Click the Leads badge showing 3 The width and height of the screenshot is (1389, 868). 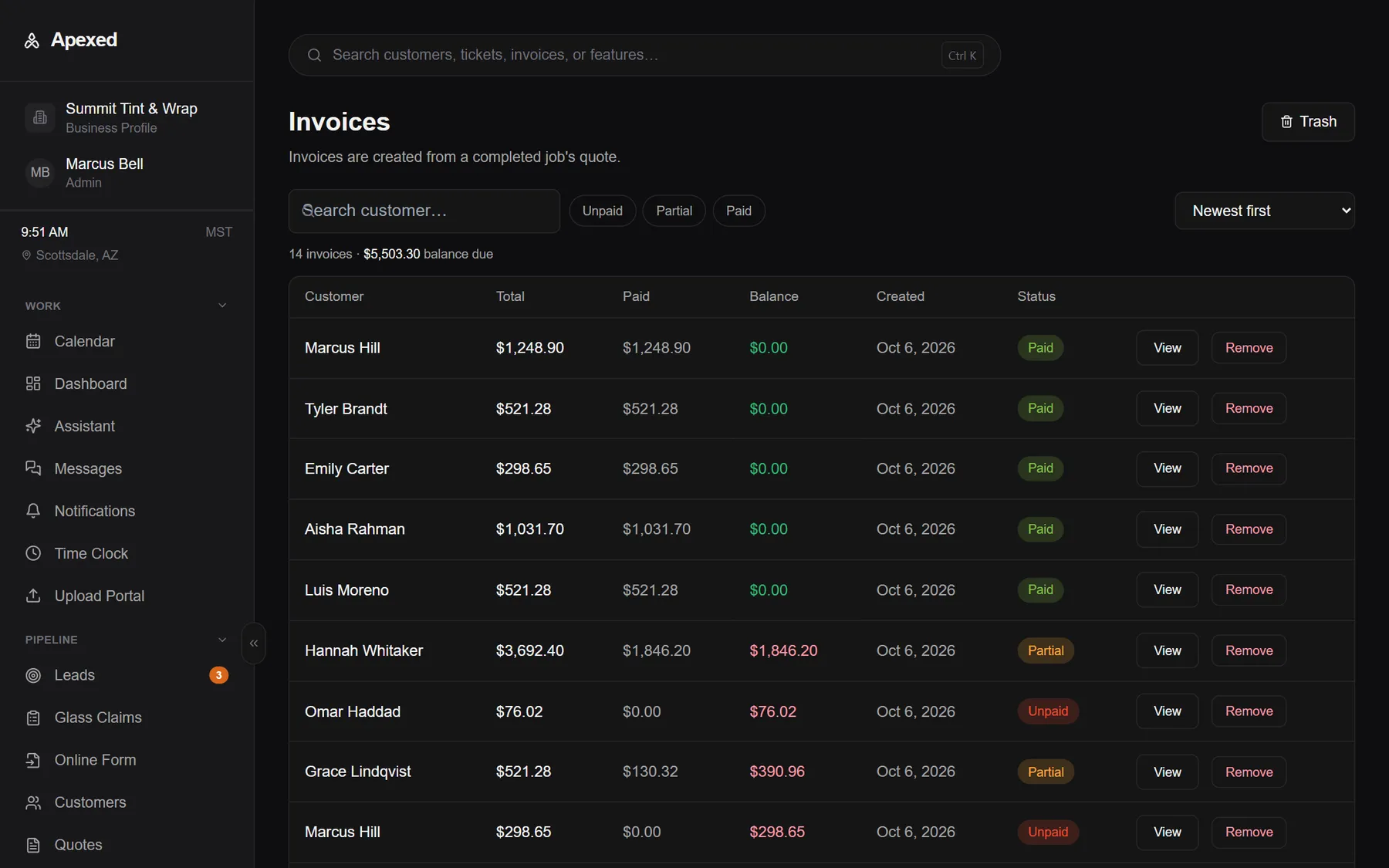pyautogui.click(x=219, y=675)
